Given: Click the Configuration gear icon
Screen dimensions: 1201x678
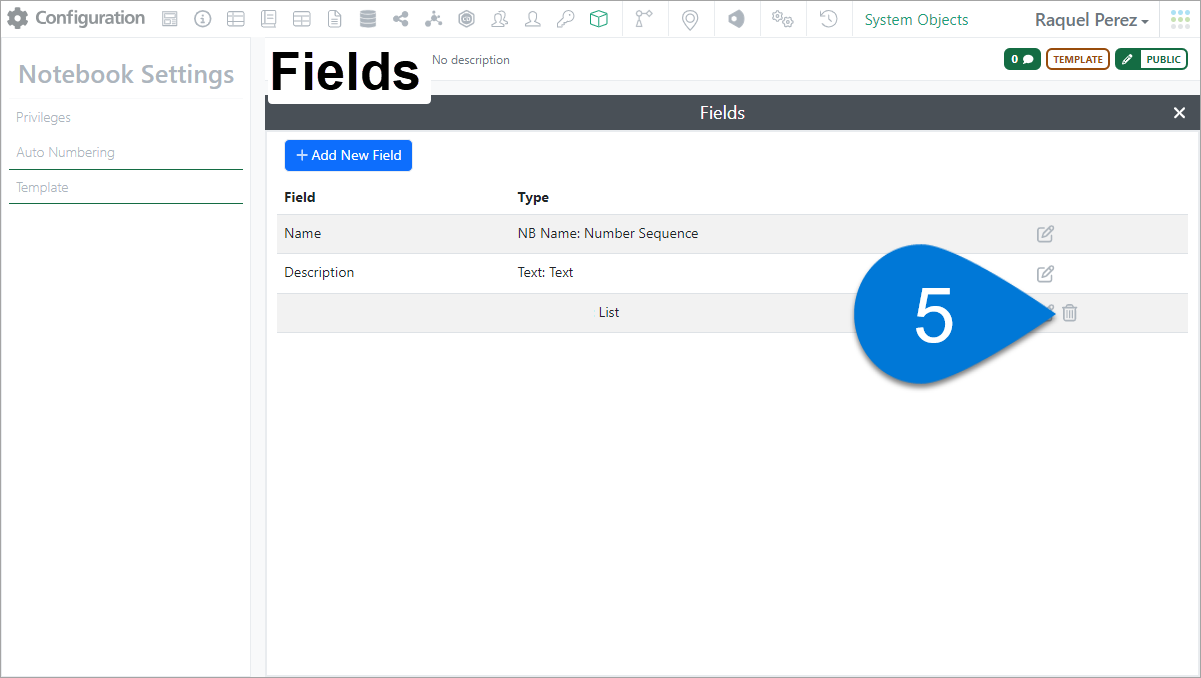Looking at the screenshot, I should [x=18, y=19].
